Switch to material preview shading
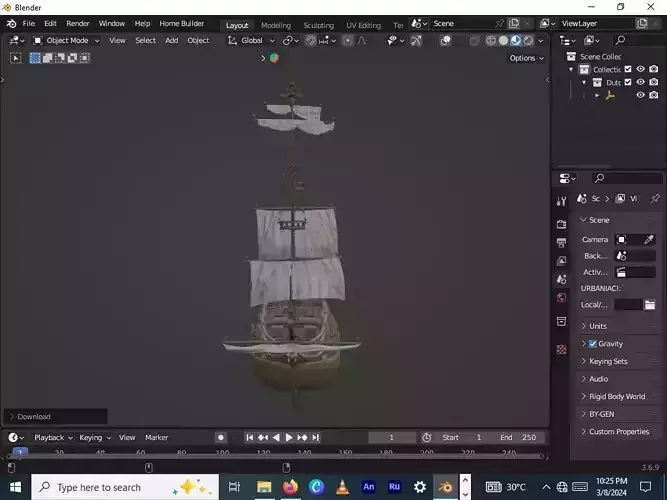Screen dimensions: 667x500 [x=516, y=40]
